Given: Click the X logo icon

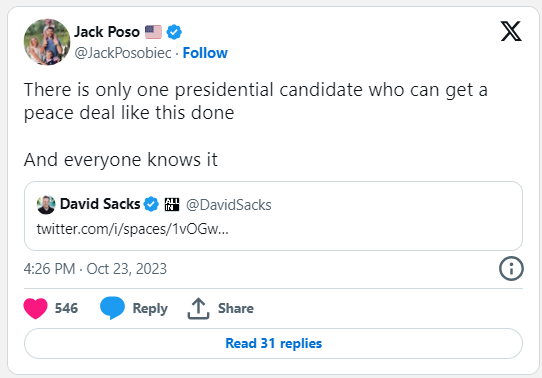Looking at the screenshot, I should click(x=511, y=31).
